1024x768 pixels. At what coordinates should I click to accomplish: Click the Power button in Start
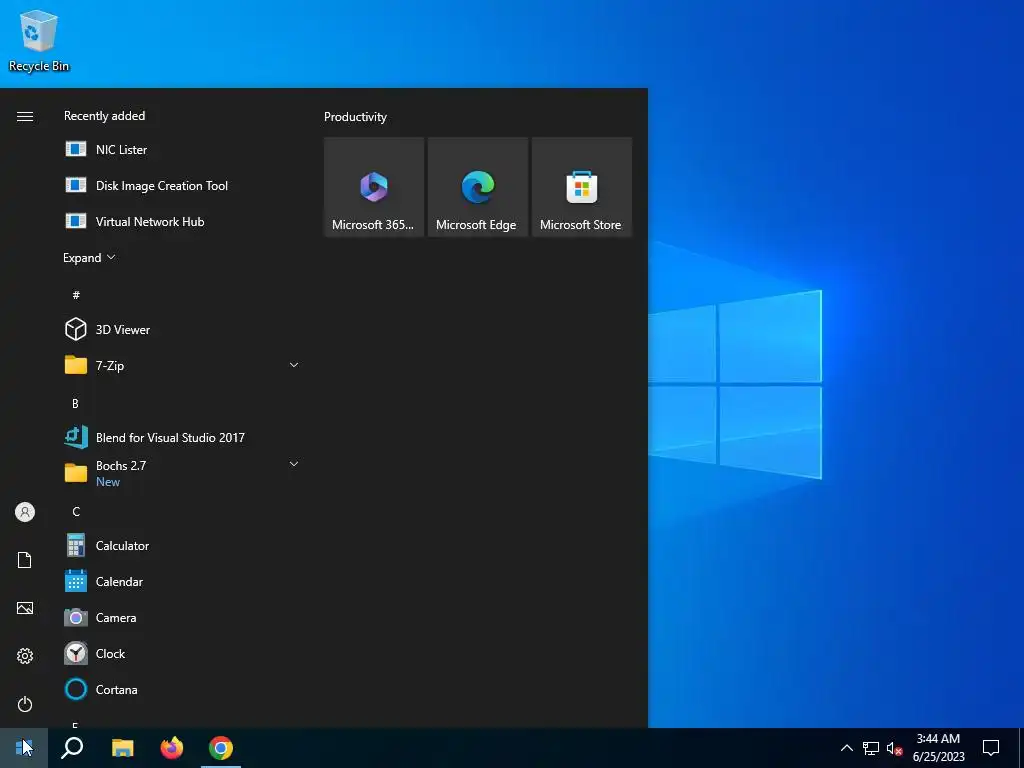point(25,704)
